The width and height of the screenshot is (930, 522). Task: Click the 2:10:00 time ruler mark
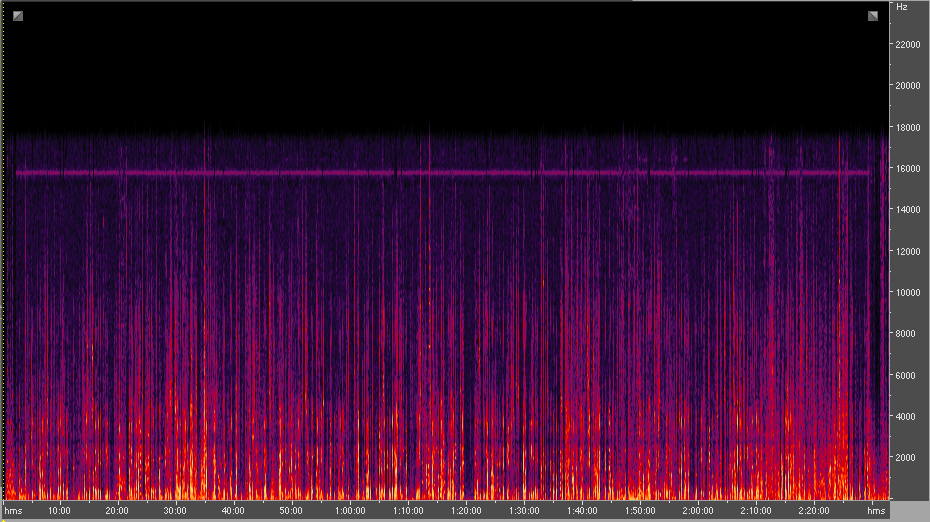(756, 511)
